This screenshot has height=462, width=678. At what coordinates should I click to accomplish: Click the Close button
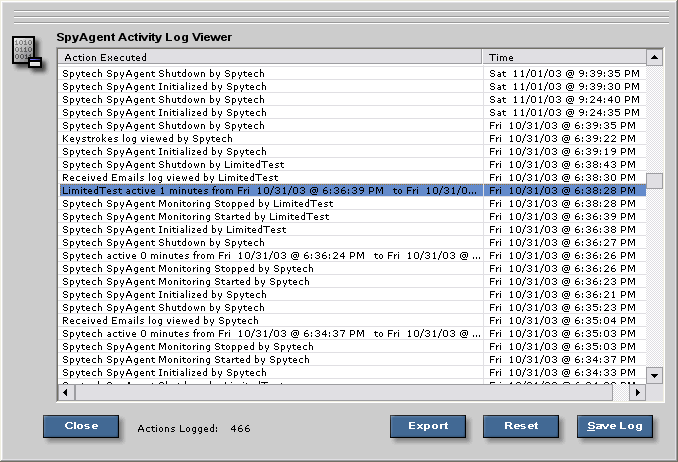(81, 426)
